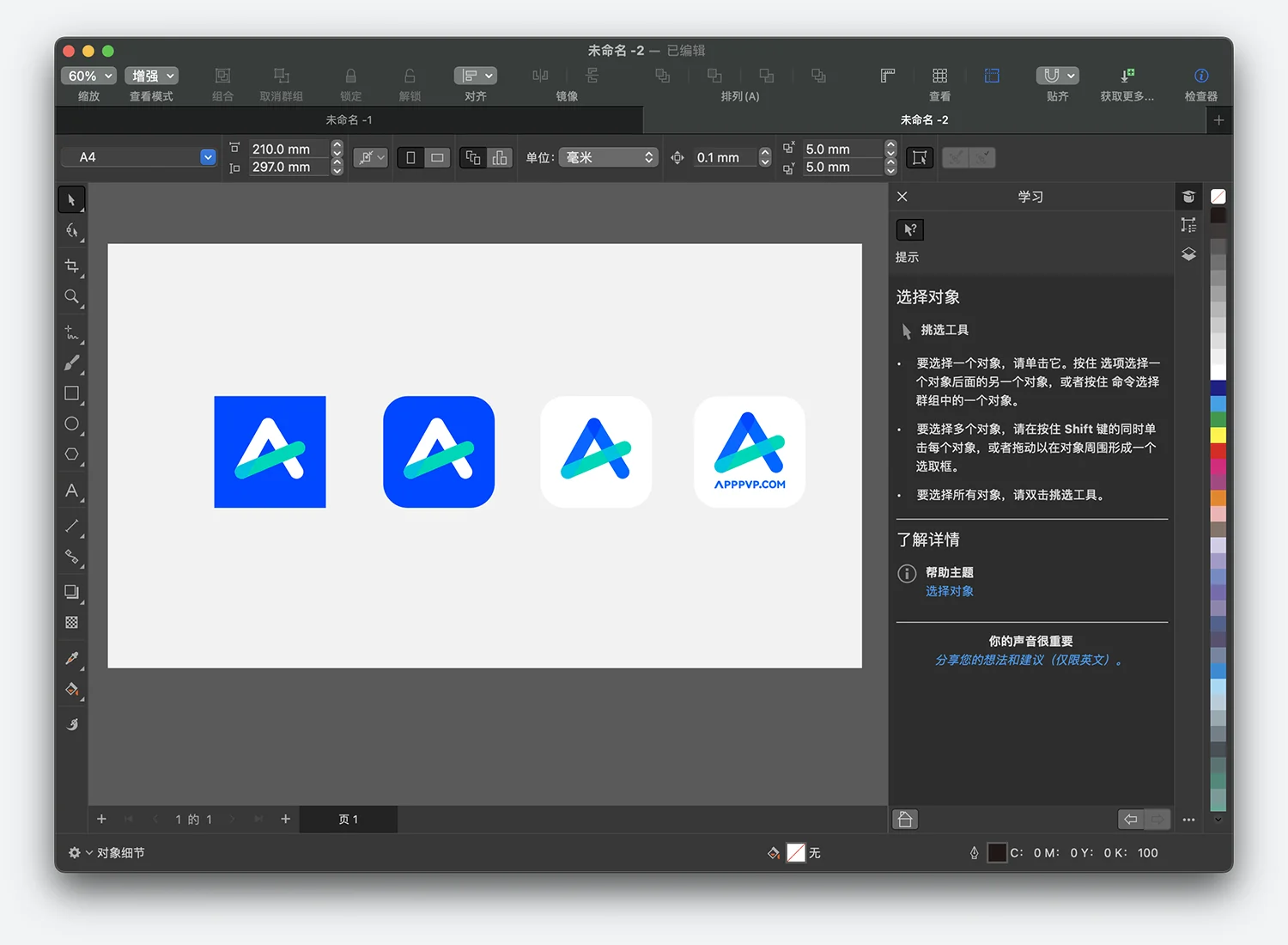This screenshot has width=1288, height=945.
Task: Pick the Smart Fill tool at toolbox bottom
Action: (x=71, y=724)
